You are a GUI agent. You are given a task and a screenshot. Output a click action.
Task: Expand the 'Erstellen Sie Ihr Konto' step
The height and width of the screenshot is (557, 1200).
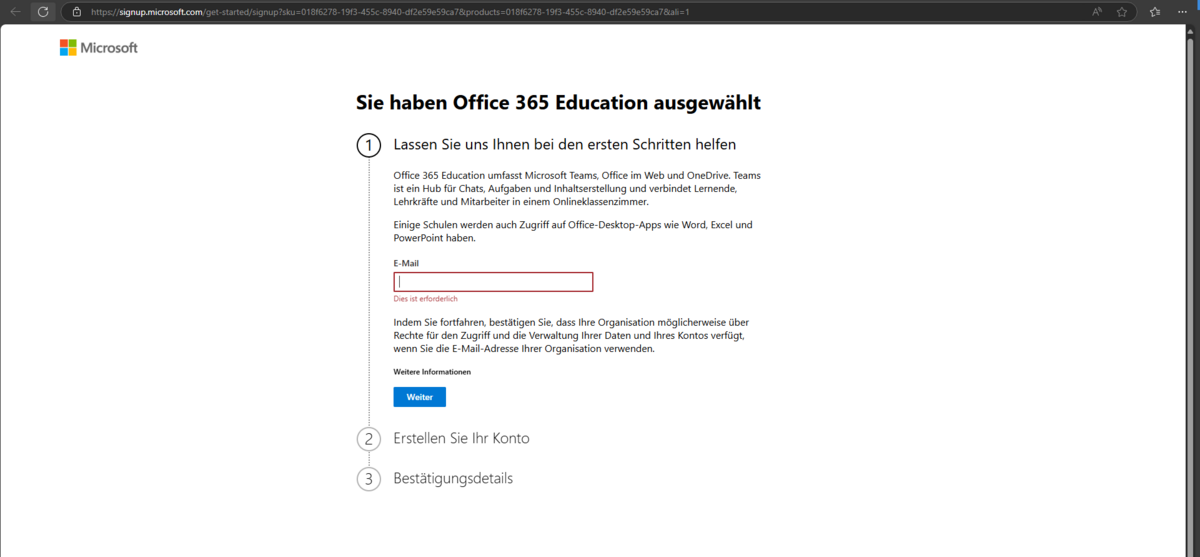(x=461, y=439)
